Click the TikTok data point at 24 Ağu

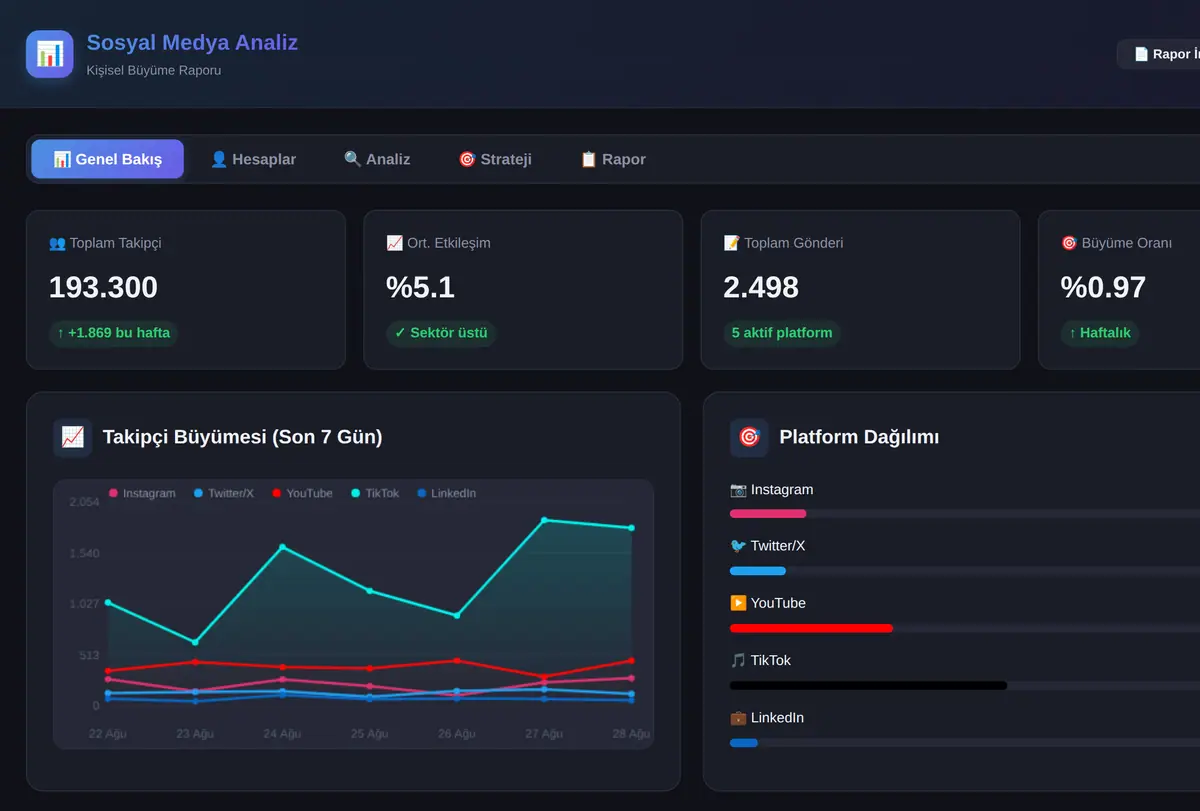tap(282, 547)
